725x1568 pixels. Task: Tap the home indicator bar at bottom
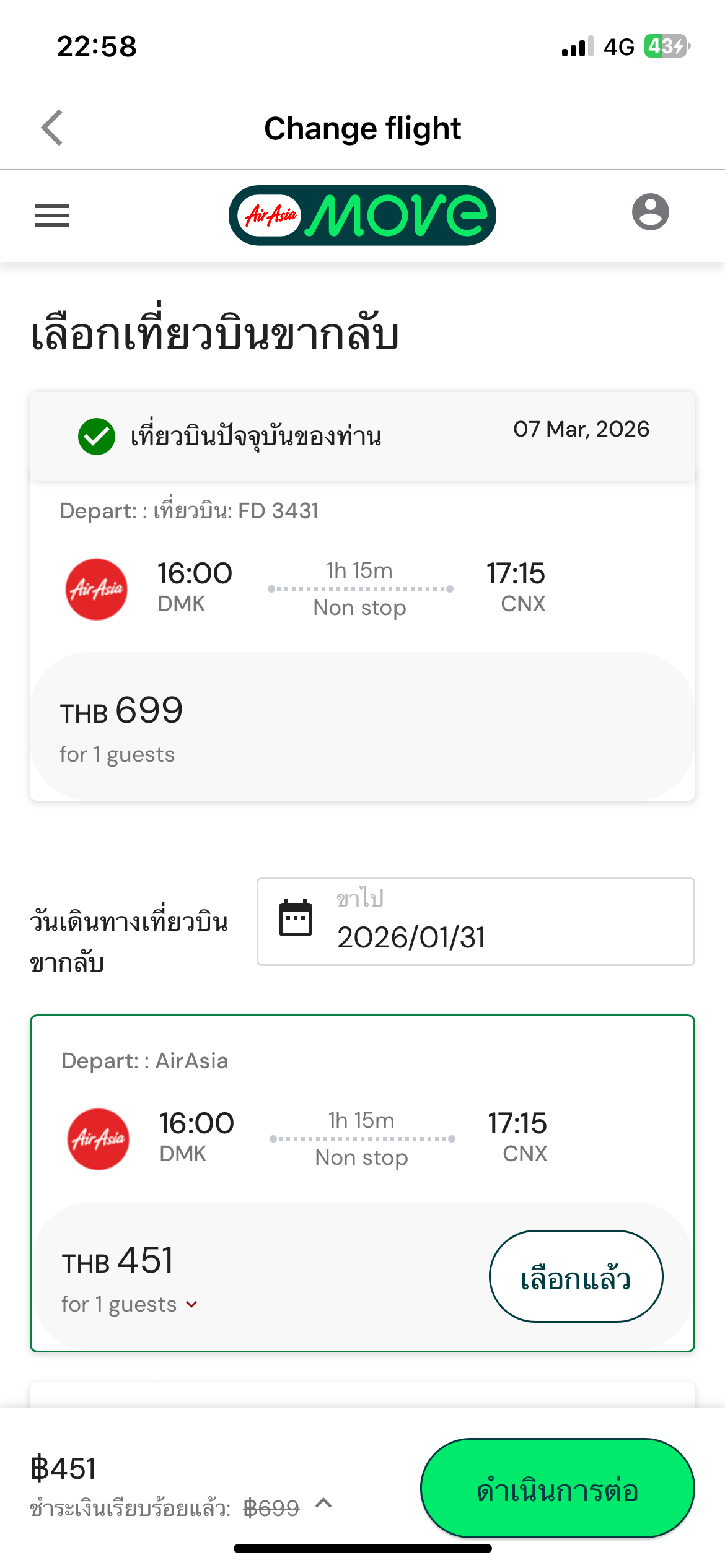click(362, 1549)
